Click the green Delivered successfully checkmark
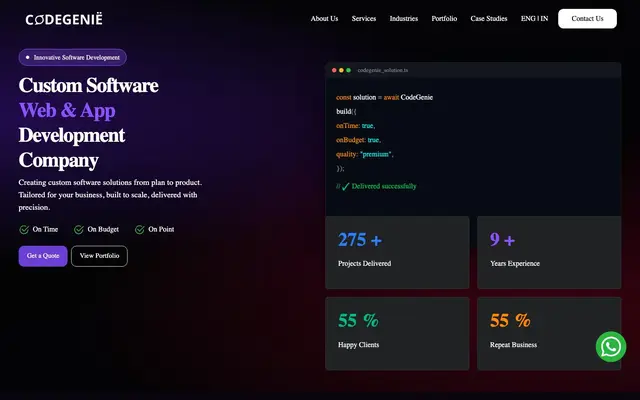640x400 pixels. pos(346,187)
